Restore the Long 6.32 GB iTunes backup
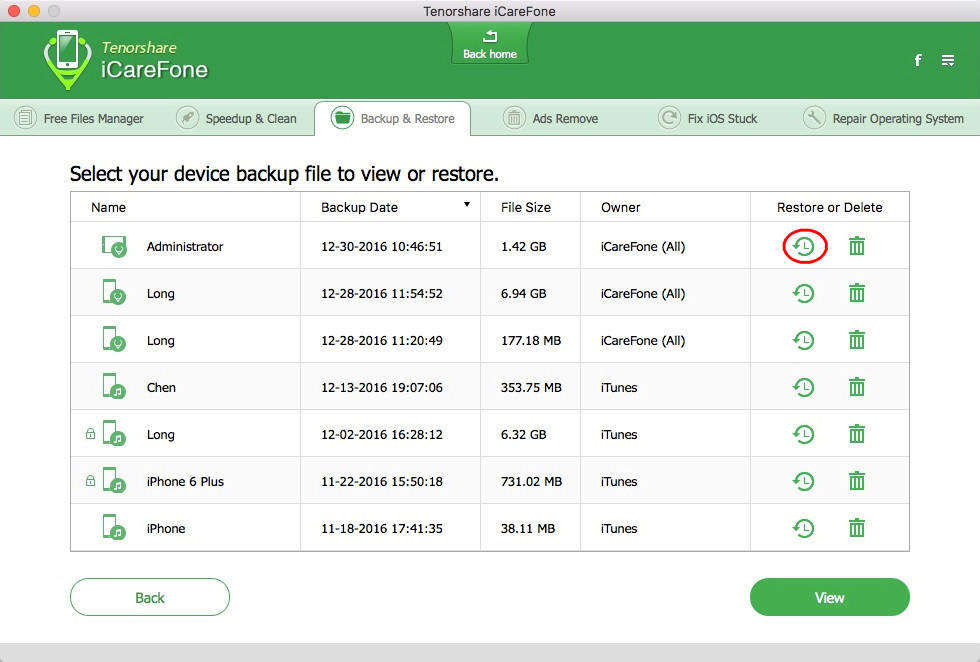 tap(804, 434)
